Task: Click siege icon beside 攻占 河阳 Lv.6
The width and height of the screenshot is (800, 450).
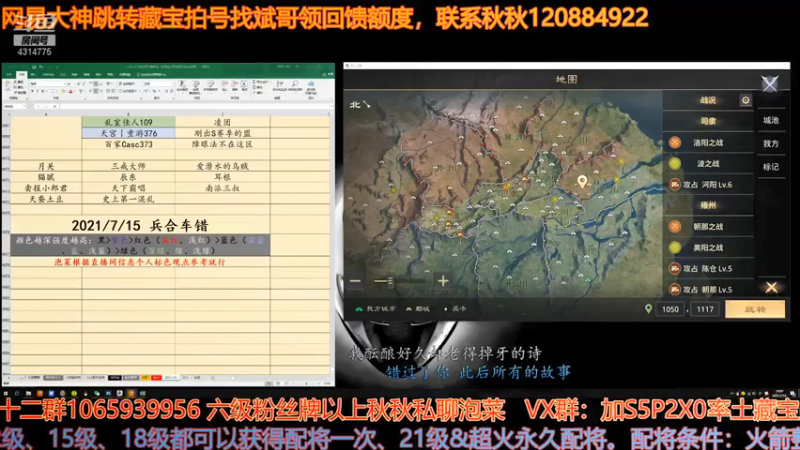Action: pos(674,184)
